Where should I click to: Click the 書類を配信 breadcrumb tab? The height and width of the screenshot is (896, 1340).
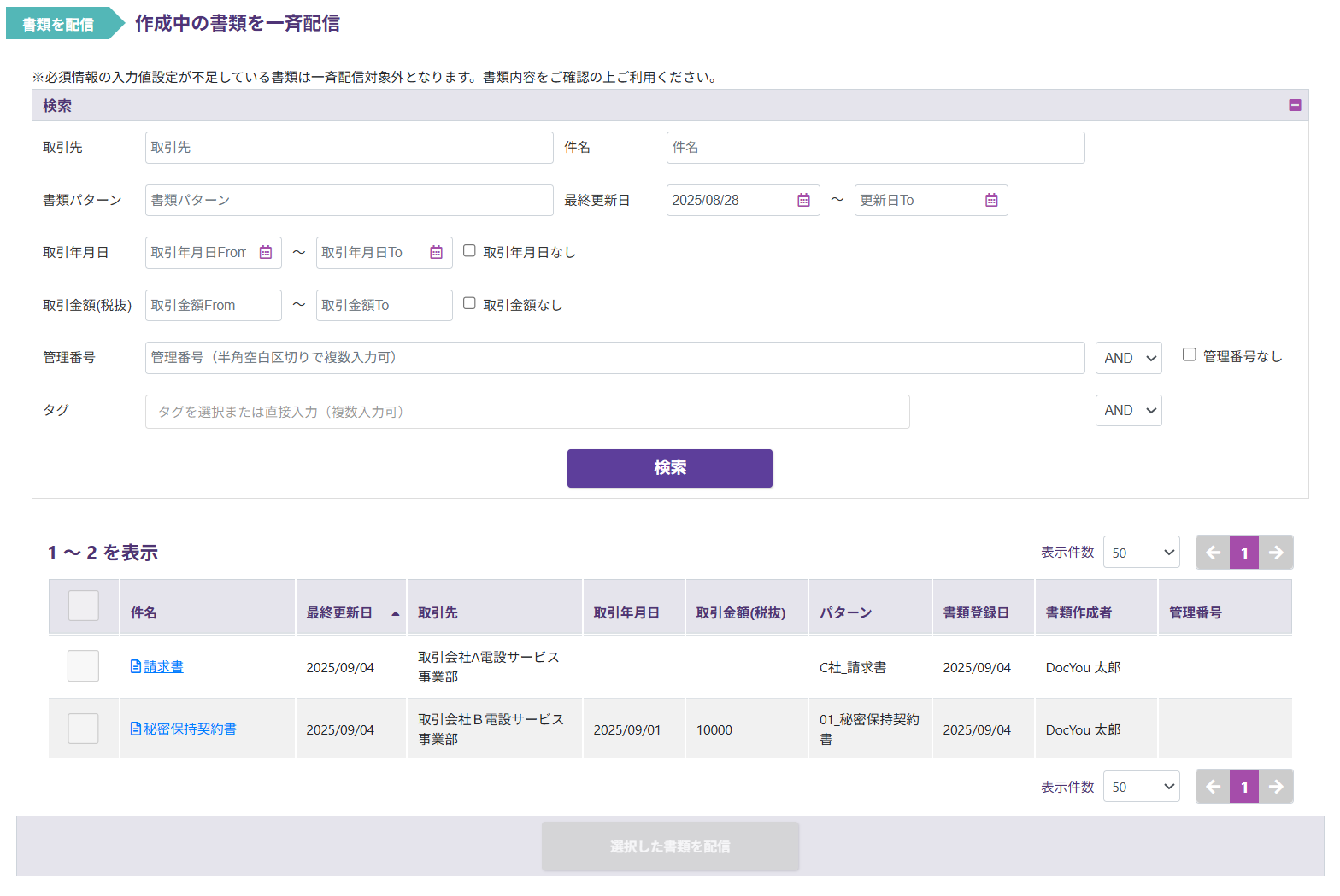coord(58,24)
